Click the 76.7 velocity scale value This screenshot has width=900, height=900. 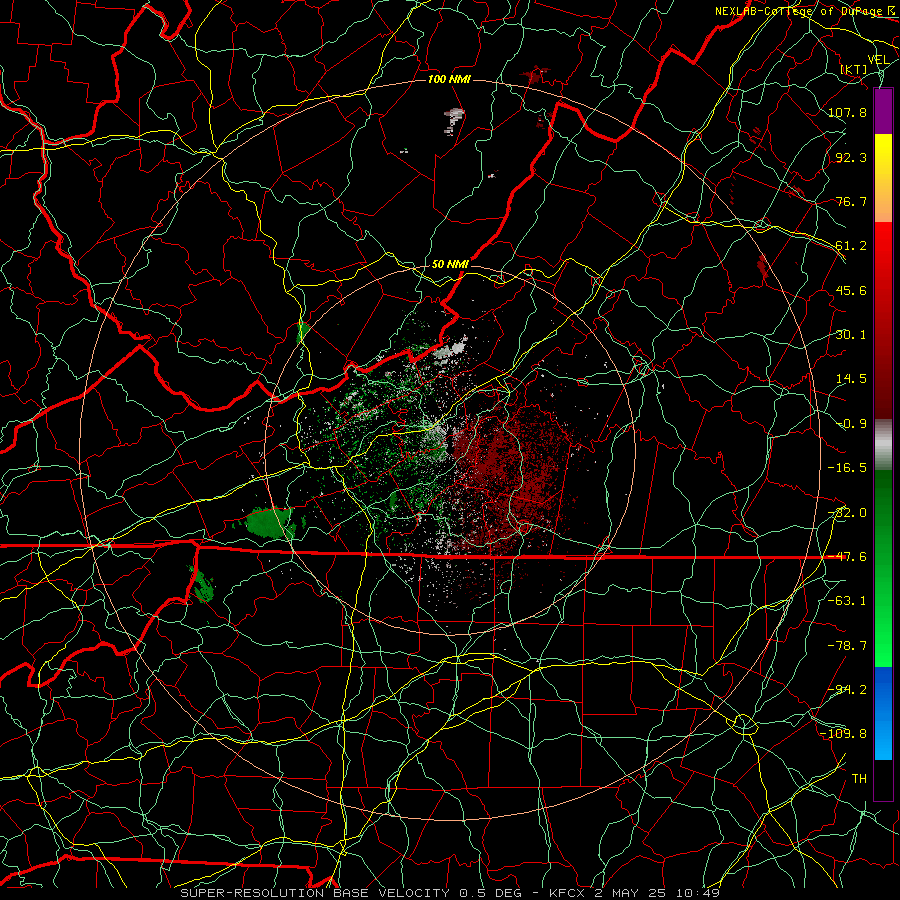point(851,201)
